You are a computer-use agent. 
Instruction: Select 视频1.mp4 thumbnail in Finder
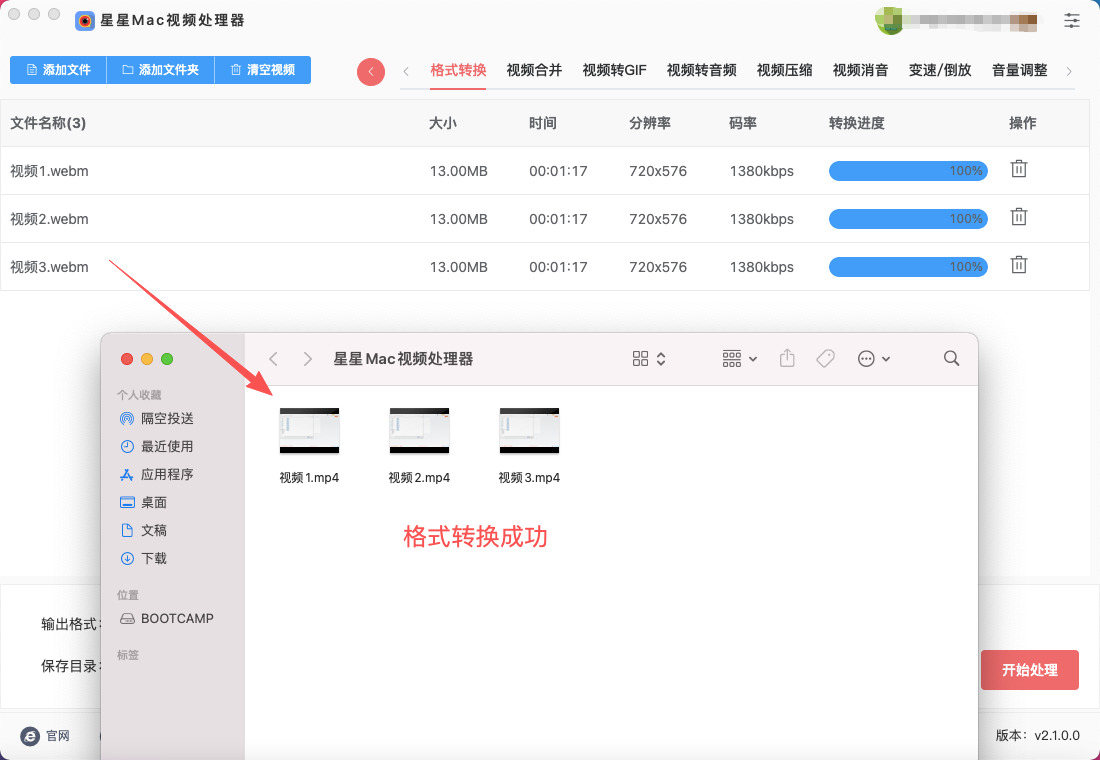(309, 431)
